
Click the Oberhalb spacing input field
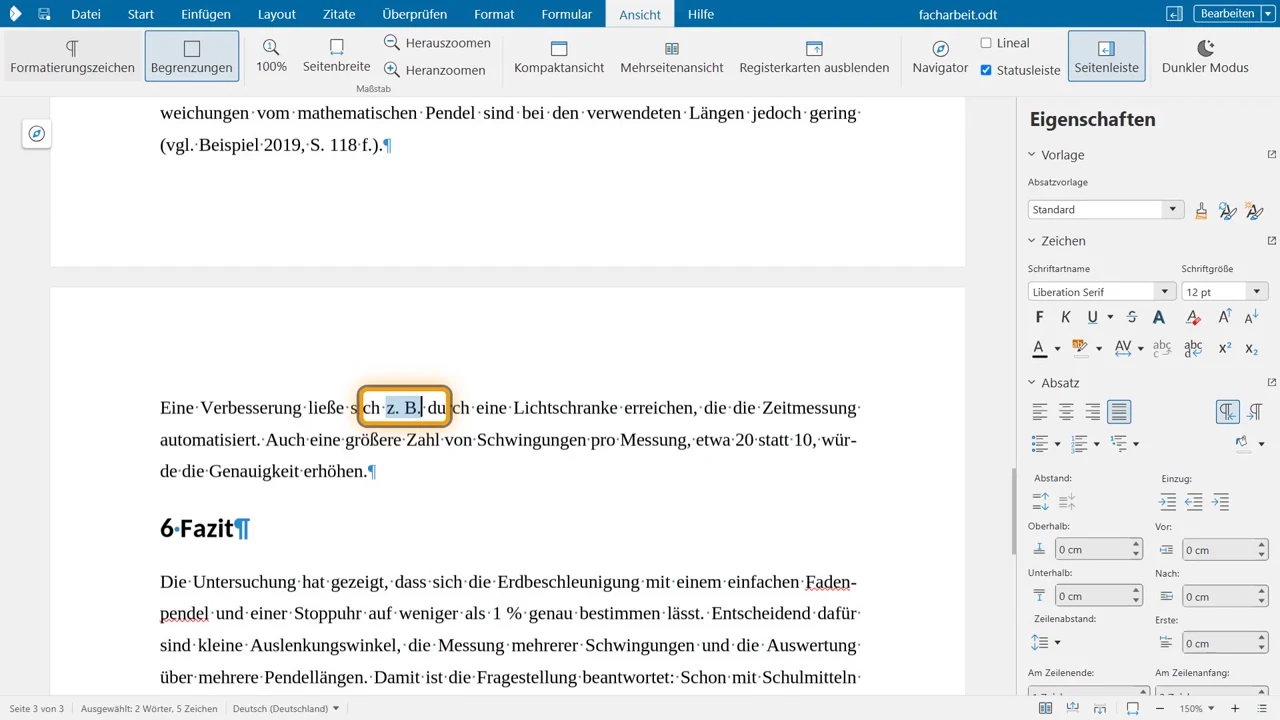click(1099, 549)
